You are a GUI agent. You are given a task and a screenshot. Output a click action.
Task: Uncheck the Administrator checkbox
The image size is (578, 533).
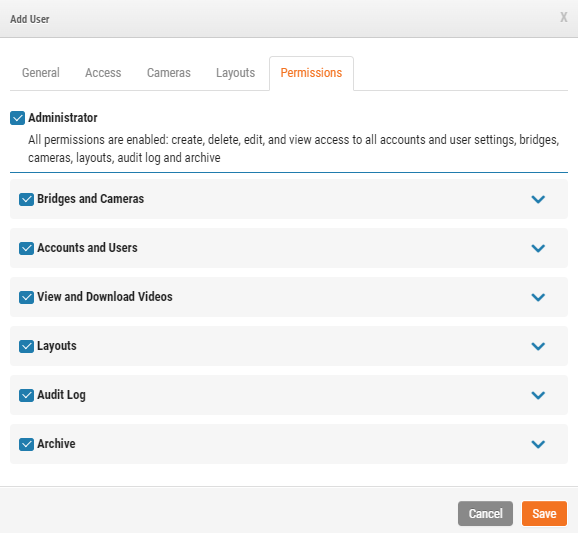17,118
